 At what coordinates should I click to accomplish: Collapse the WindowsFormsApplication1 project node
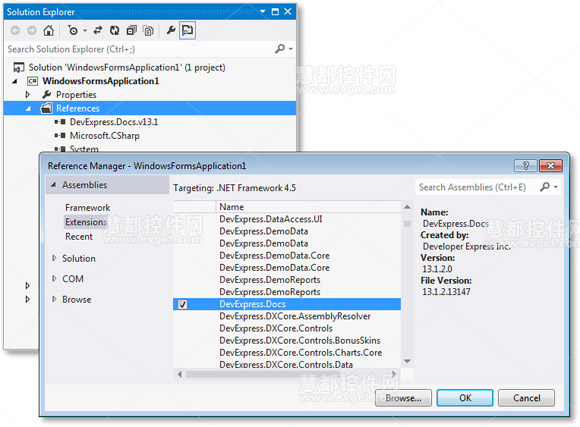(15, 81)
